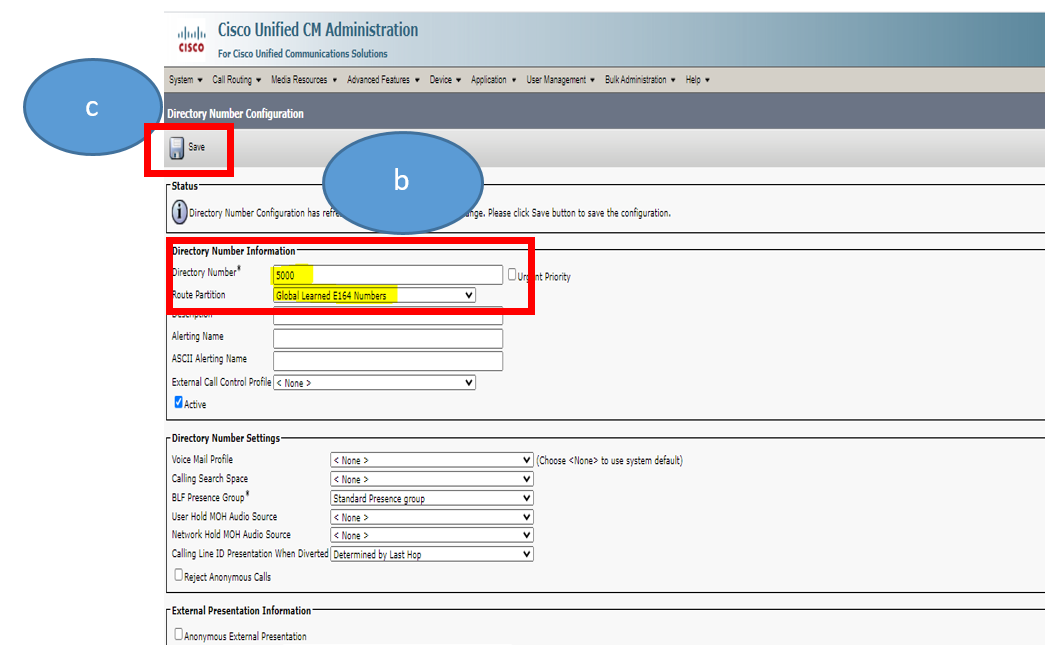Open the Advanced Features menu
Screen dimensions: 1045x645
pyautogui.click(x=383, y=79)
